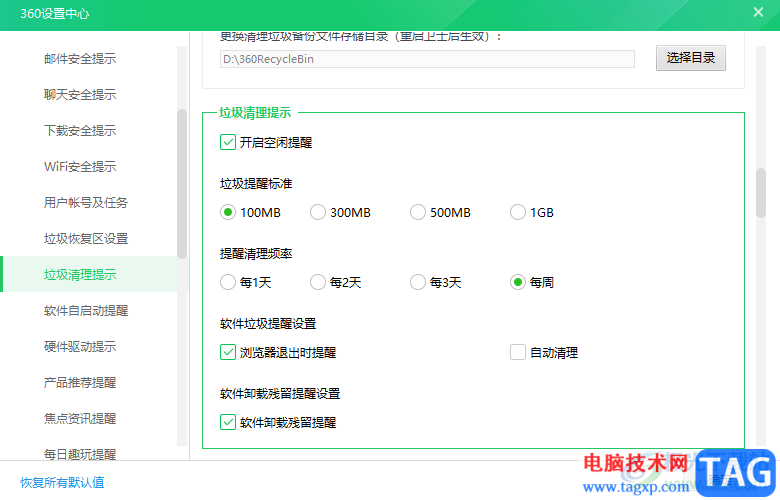Open 聊天安全提示 settings
Screen dimensions: 780x500
80,95
